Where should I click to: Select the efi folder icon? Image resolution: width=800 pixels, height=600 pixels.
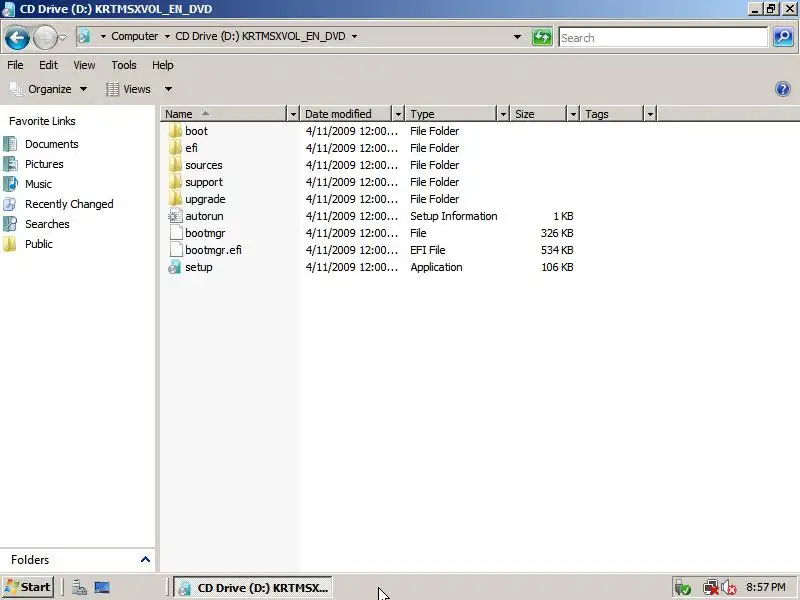click(175, 148)
